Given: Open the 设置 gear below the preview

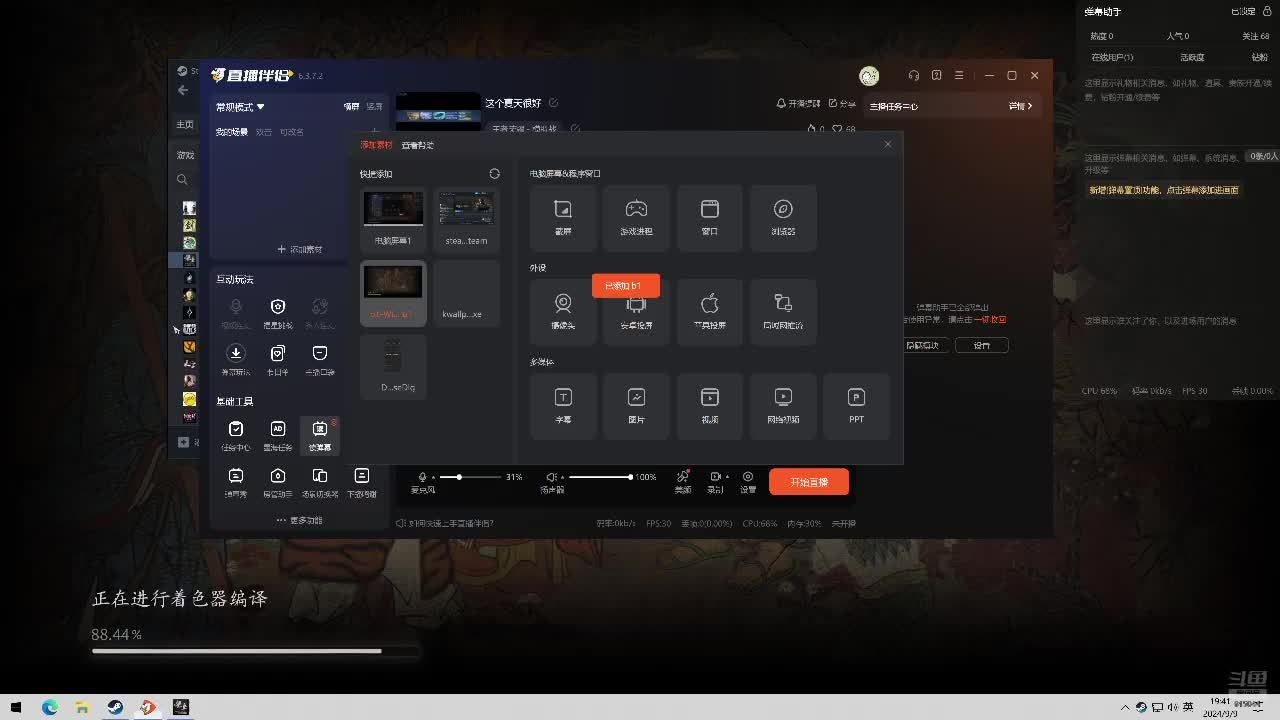Looking at the screenshot, I should (747, 481).
